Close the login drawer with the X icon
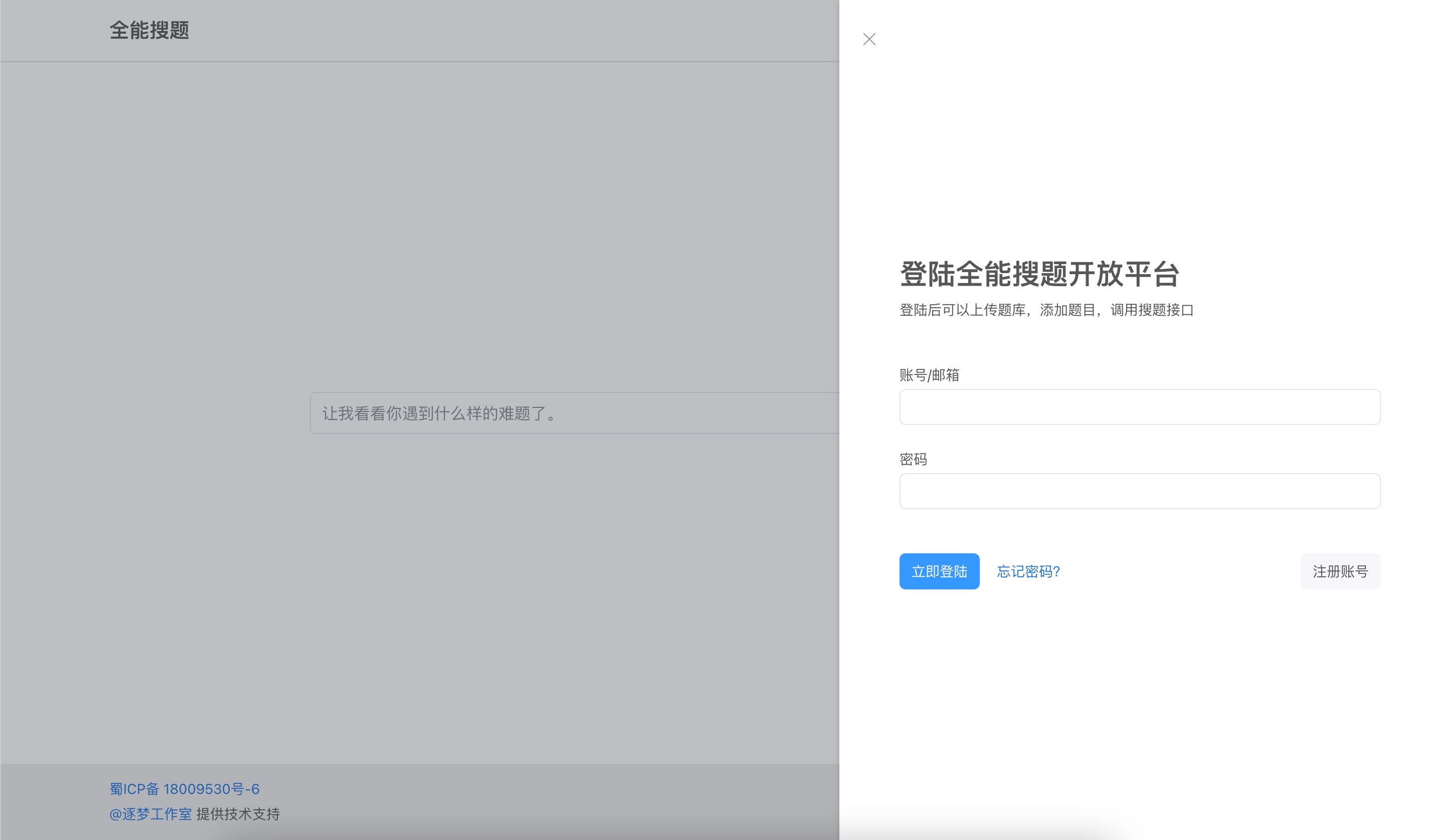This screenshot has height=840, width=1430. (869, 39)
